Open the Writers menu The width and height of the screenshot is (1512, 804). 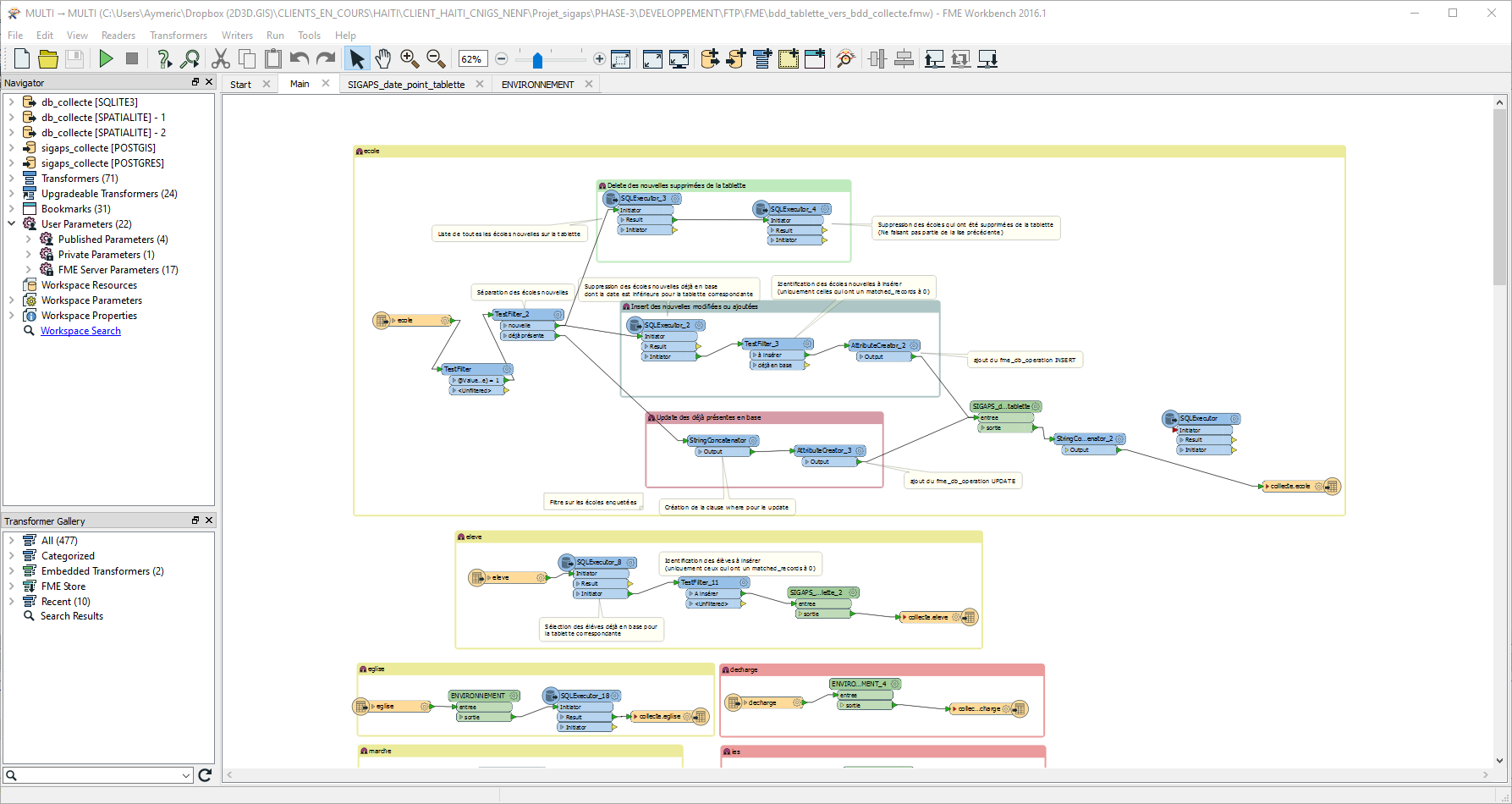237,36
